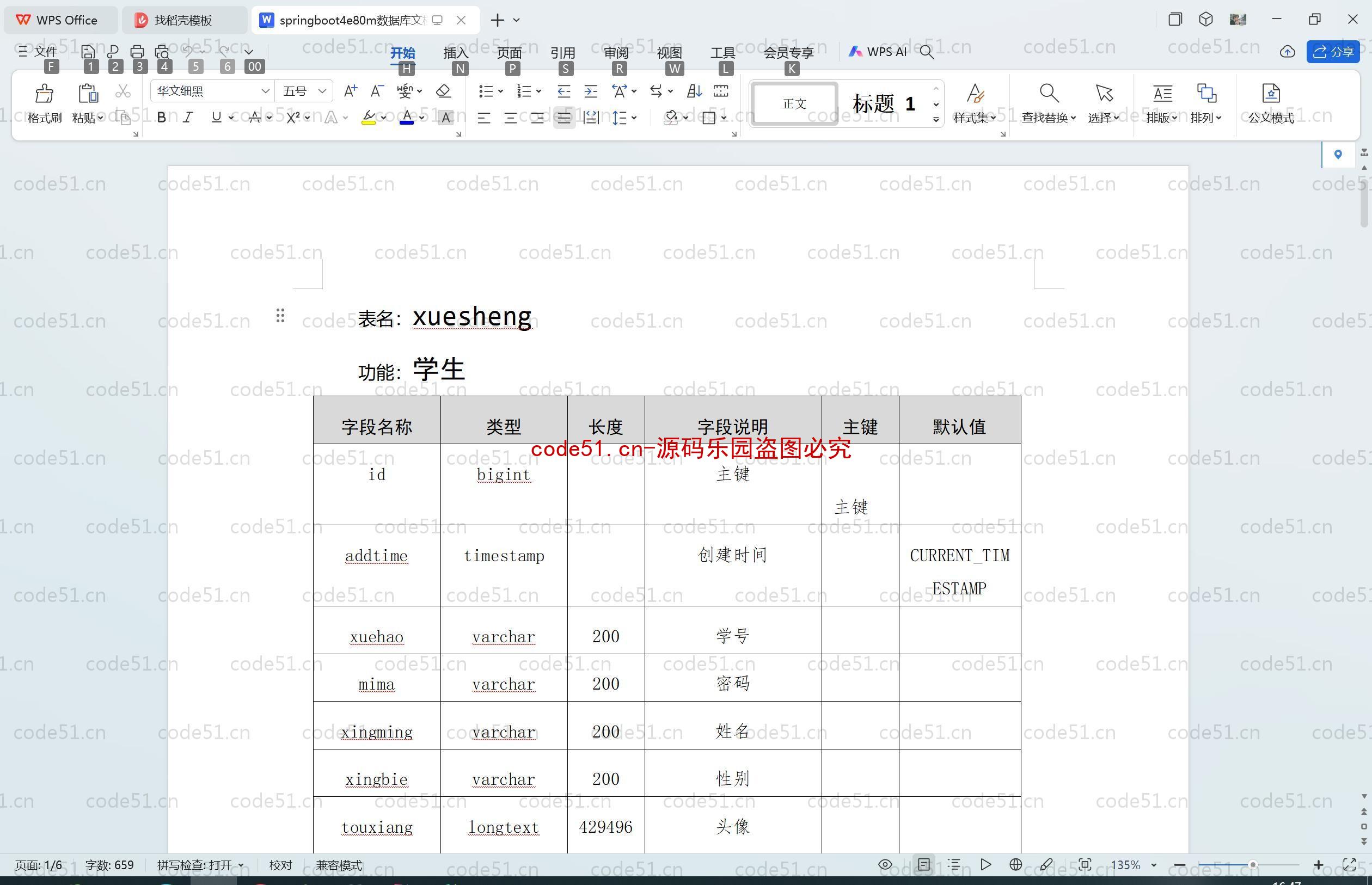Image resolution: width=1372 pixels, height=885 pixels.
Task: Expand the bullet list dropdown arrow
Action: coord(501,91)
